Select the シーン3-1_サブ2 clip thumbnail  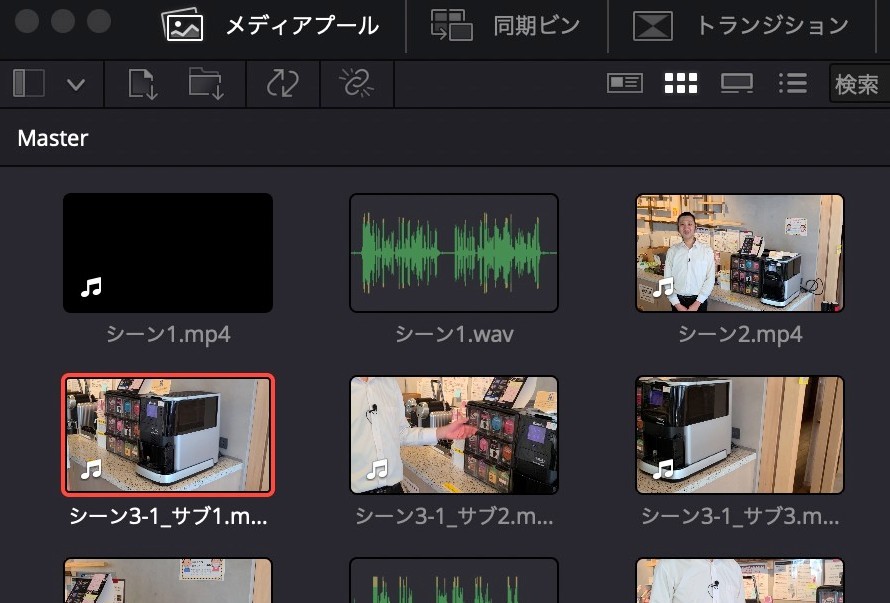click(x=453, y=435)
